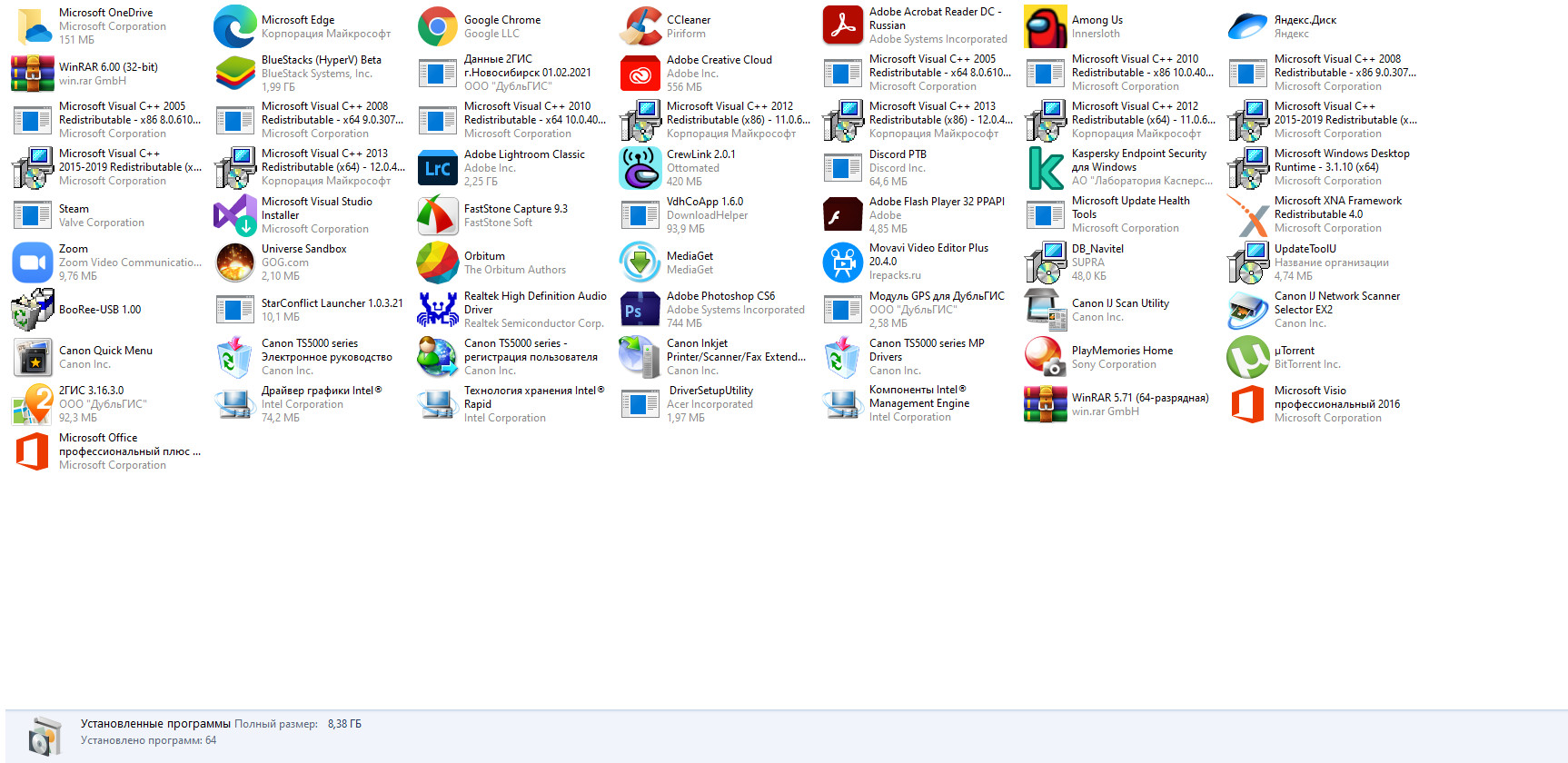Select the Canon Quick Menu icon

tap(33, 357)
